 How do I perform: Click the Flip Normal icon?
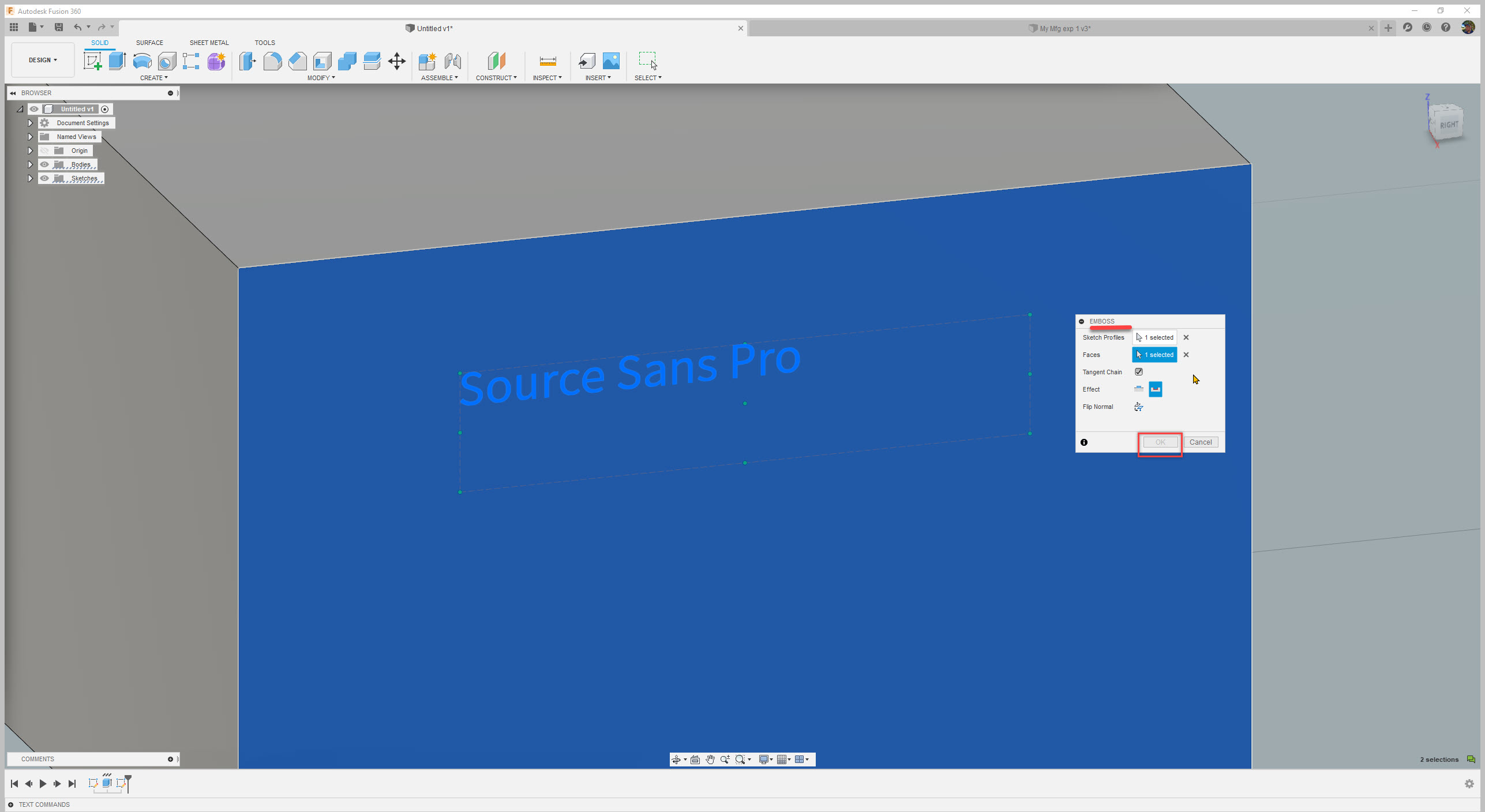point(1138,407)
